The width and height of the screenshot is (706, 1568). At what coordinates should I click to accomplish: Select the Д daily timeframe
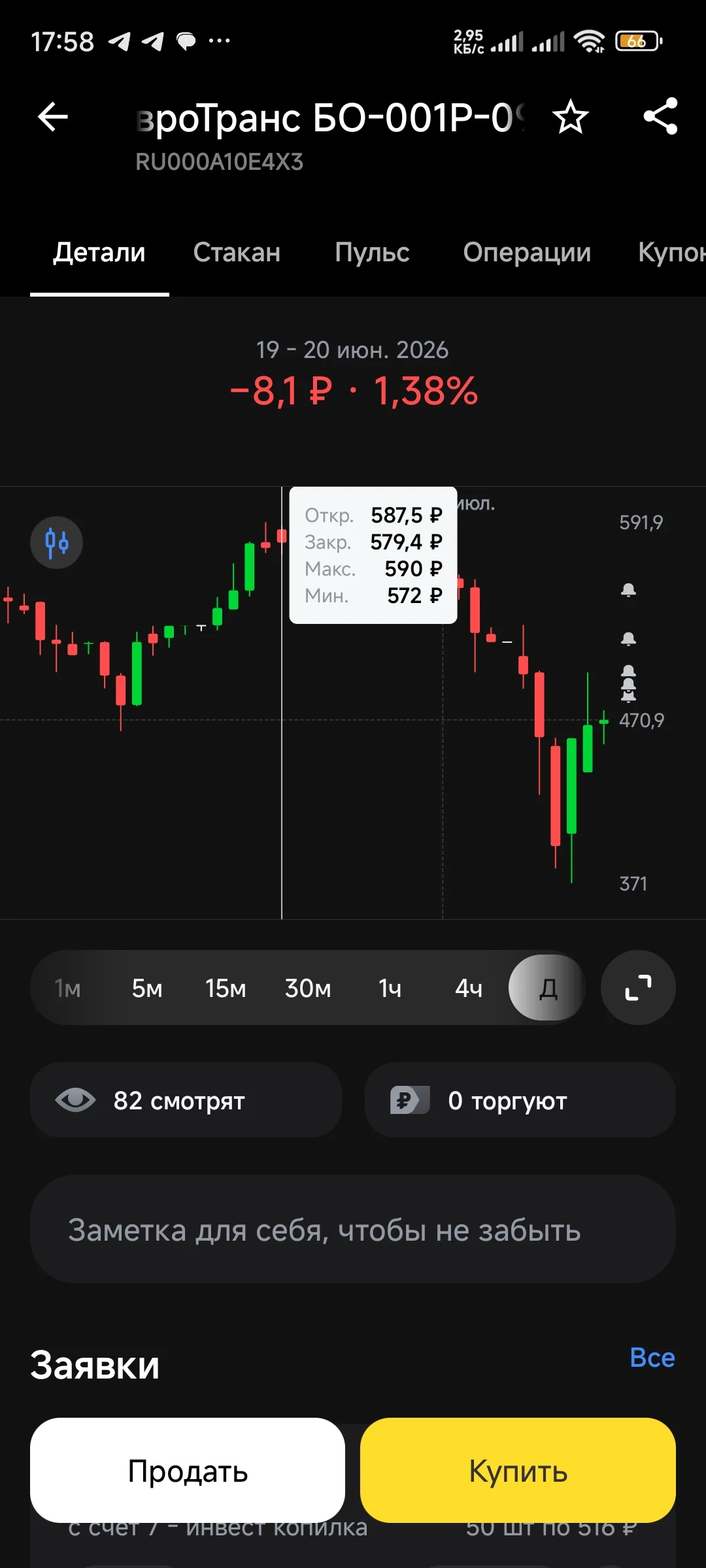tap(547, 988)
